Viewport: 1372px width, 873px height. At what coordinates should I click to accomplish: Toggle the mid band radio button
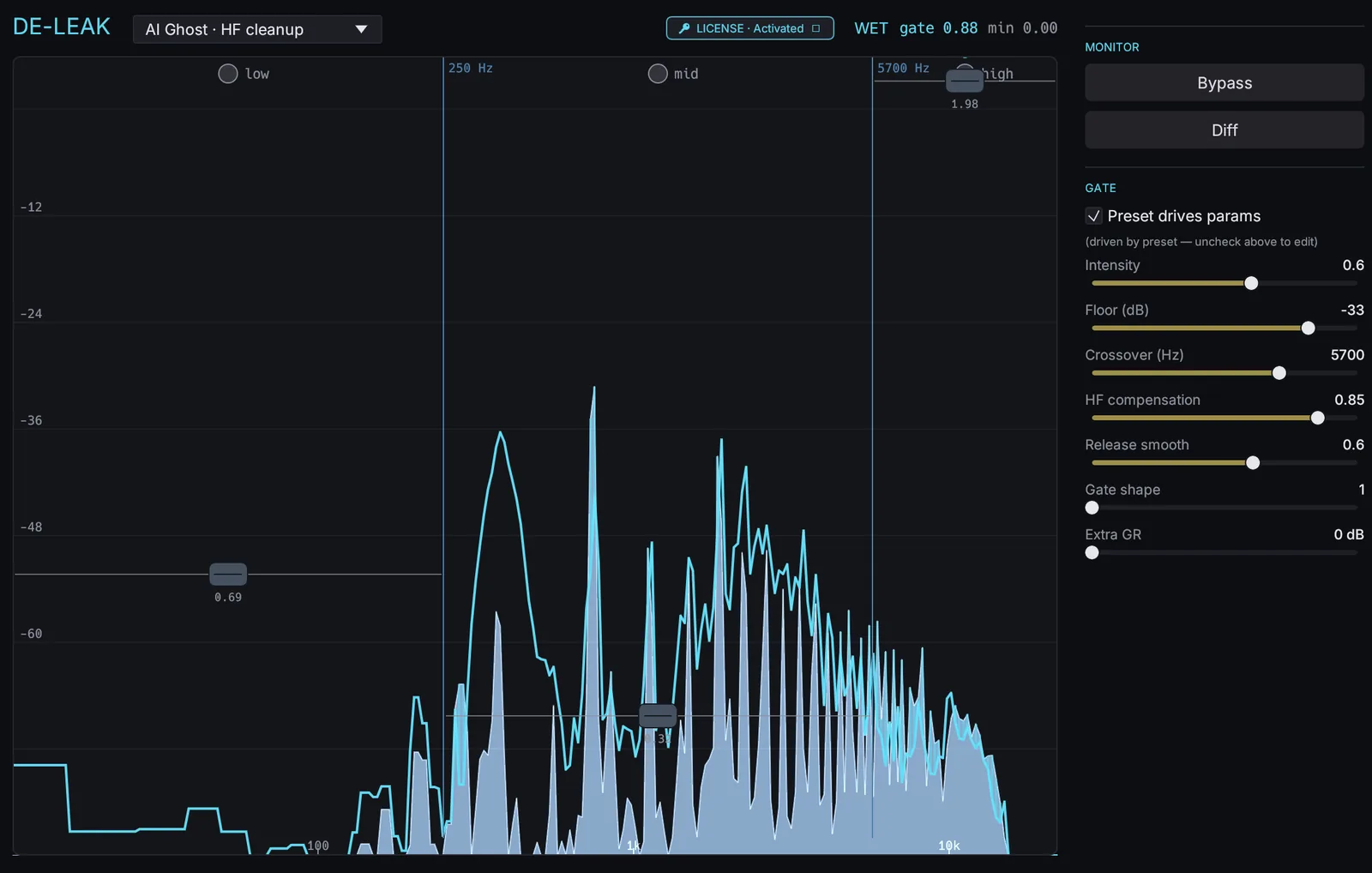click(x=658, y=74)
